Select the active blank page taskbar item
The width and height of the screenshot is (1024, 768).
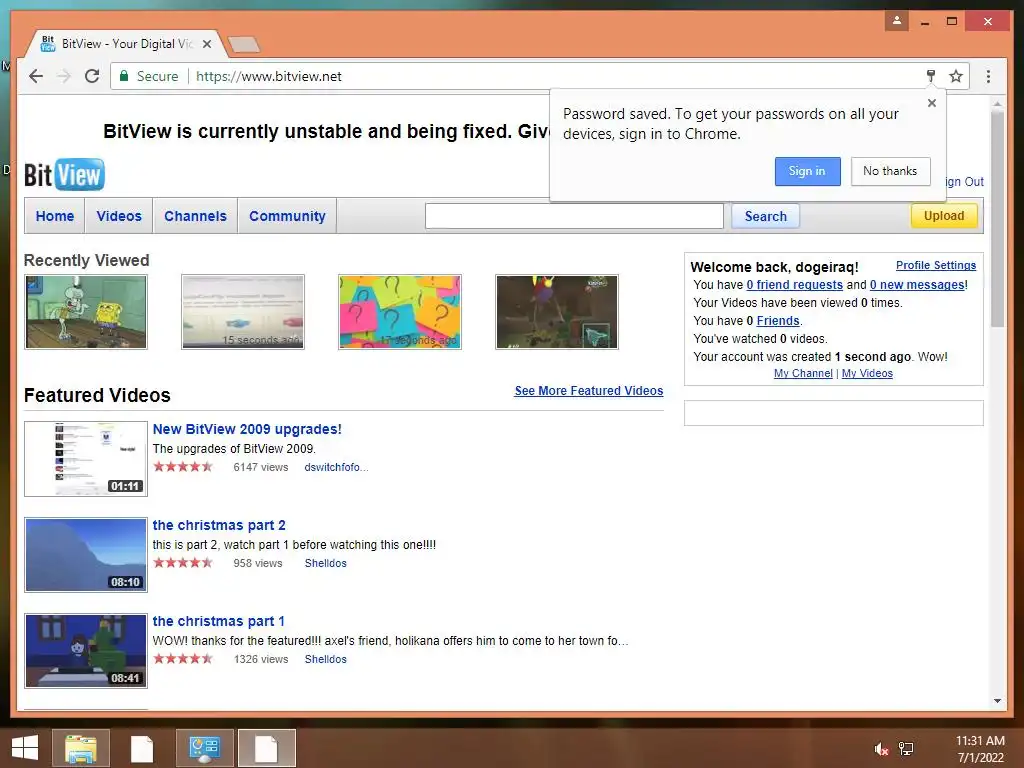[266, 748]
